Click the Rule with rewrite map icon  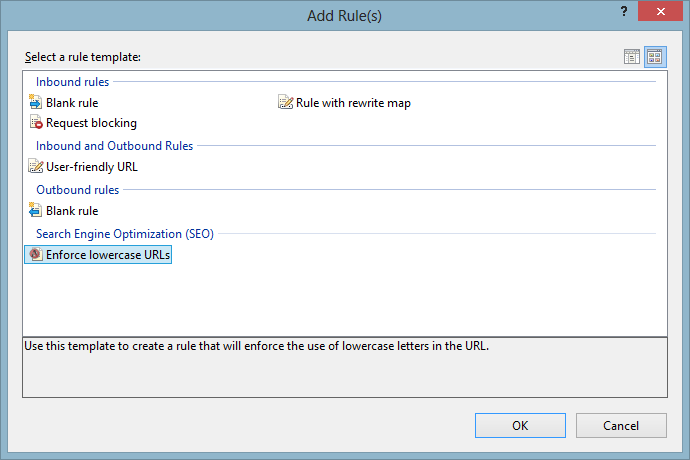click(x=286, y=102)
